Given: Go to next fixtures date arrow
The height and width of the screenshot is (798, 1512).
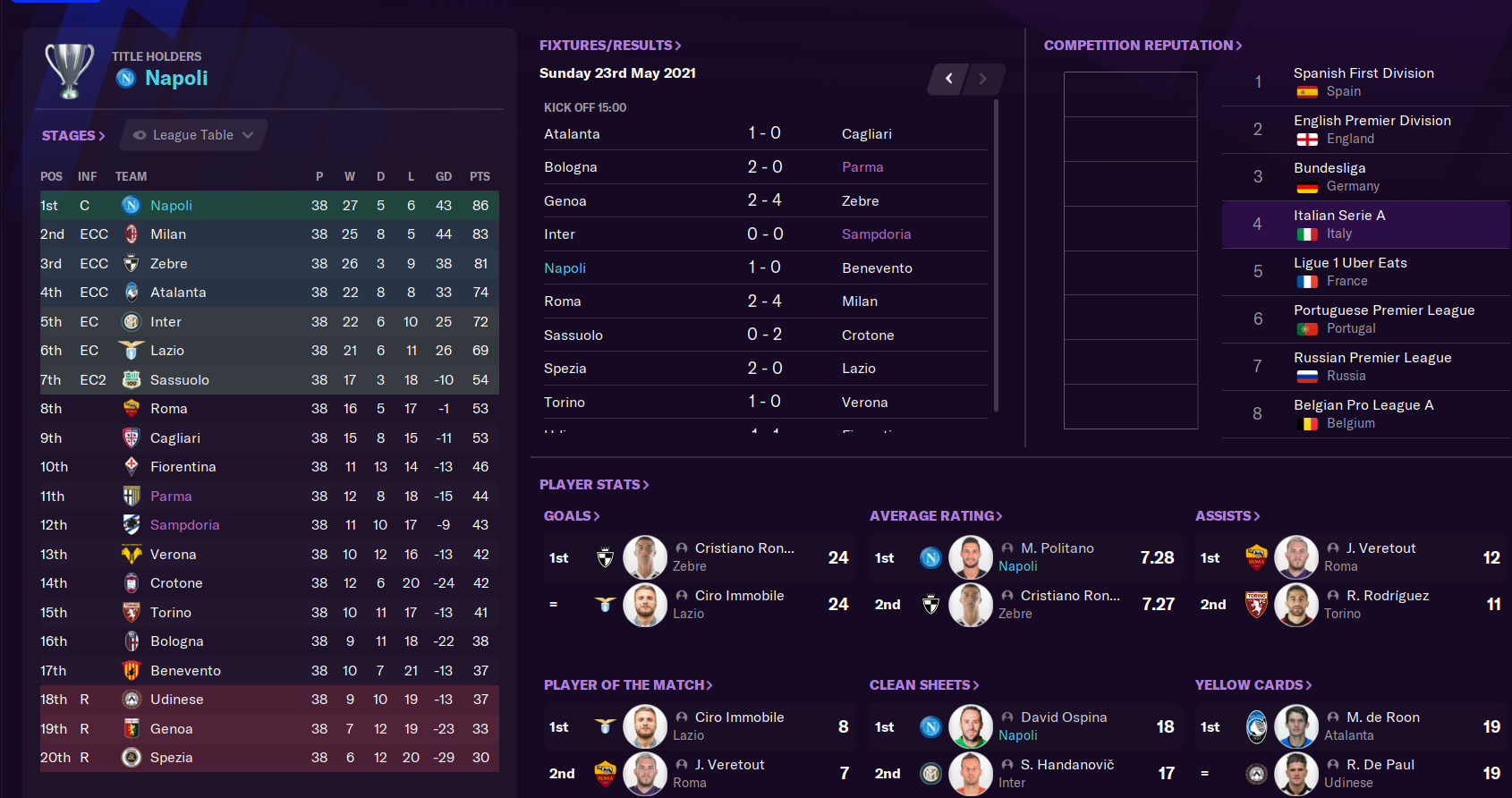Looking at the screenshot, I should tap(982, 79).
